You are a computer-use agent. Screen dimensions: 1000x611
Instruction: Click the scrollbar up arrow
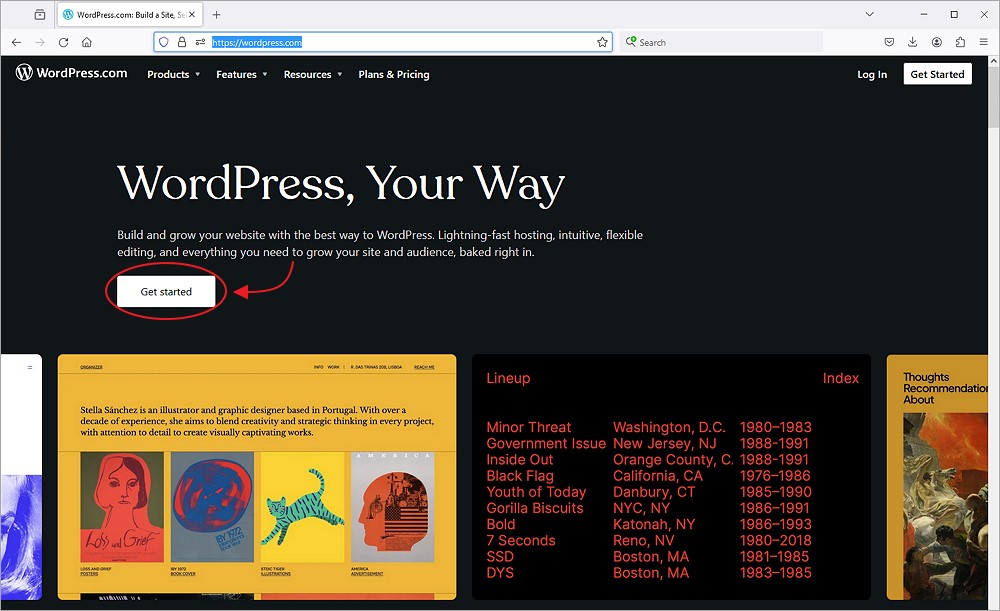(x=993, y=61)
